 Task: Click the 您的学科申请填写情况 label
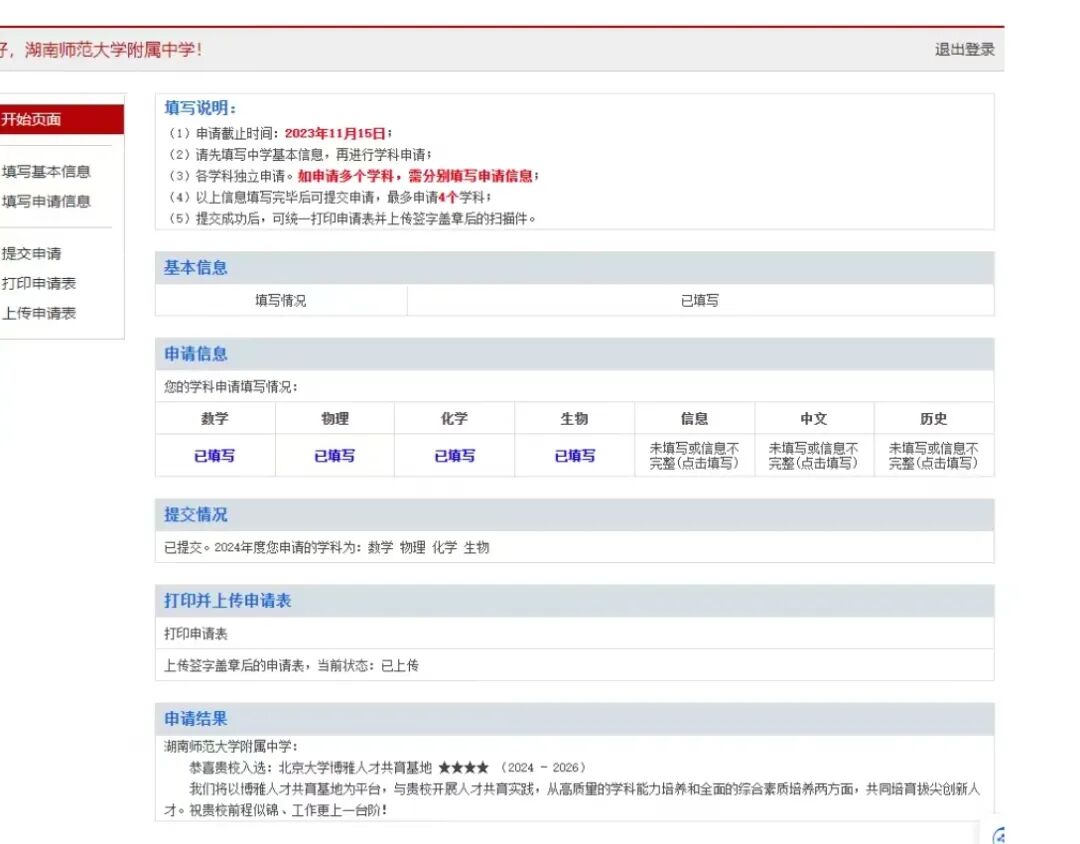pyautogui.click(x=230, y=387)
